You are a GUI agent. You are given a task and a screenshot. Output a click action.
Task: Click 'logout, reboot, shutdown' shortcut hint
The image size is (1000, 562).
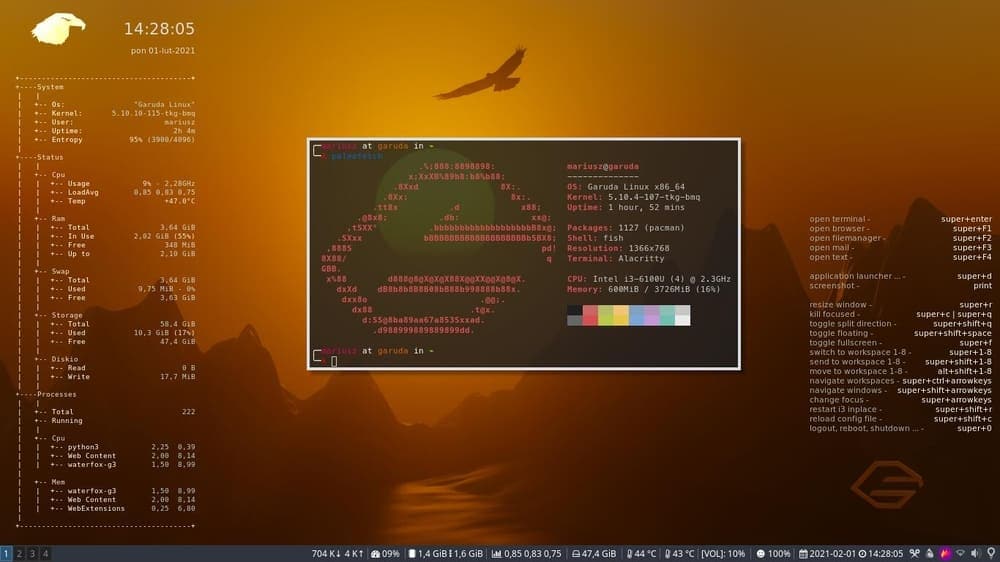901,429
